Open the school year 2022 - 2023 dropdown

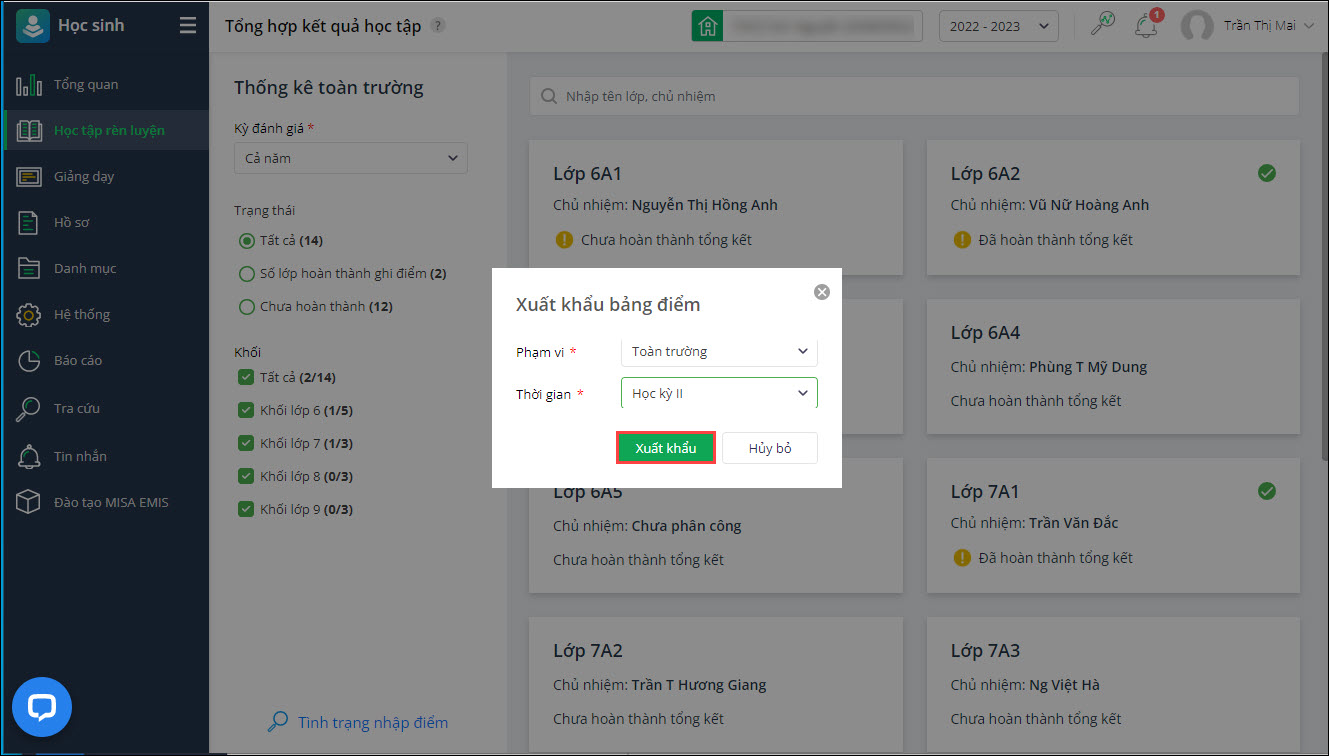[998, 26]
